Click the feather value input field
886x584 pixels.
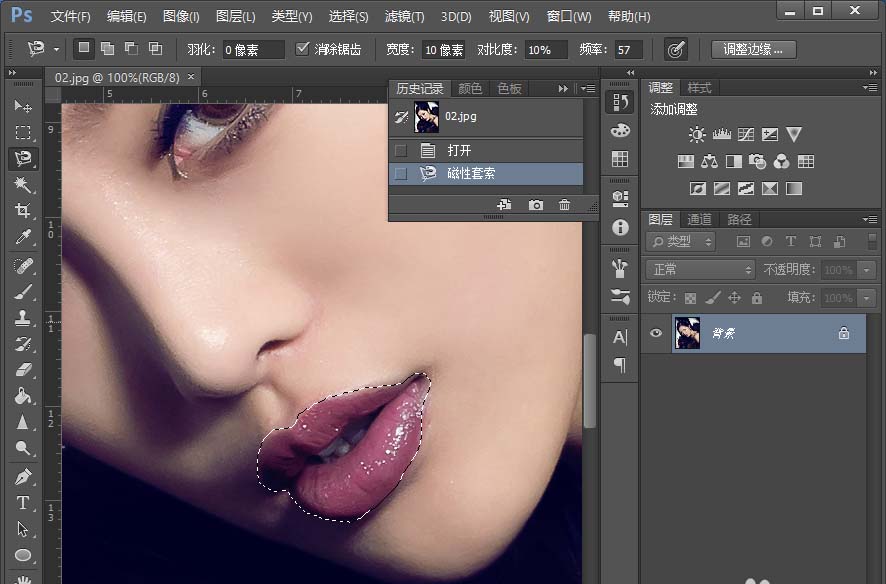click(x=252, y=50)
